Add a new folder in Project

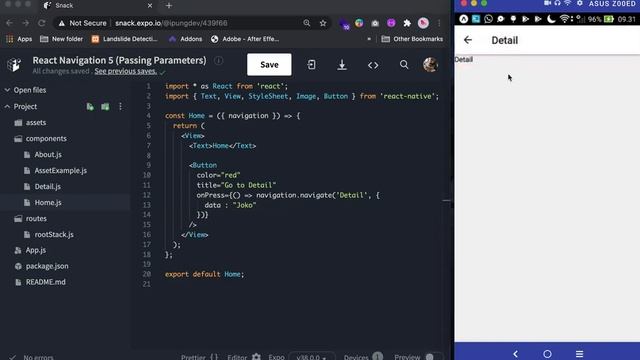pos(105,107)
